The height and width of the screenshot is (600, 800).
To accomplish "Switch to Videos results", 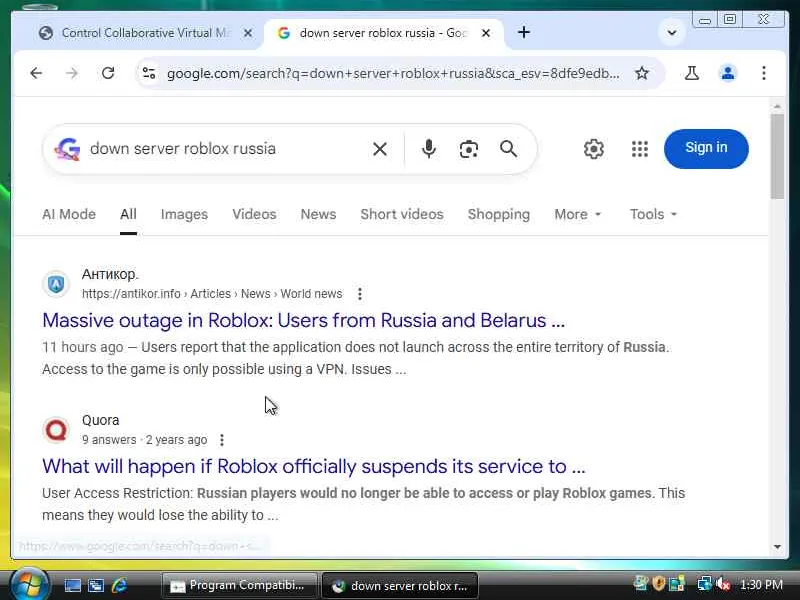I will pos(254,214).
